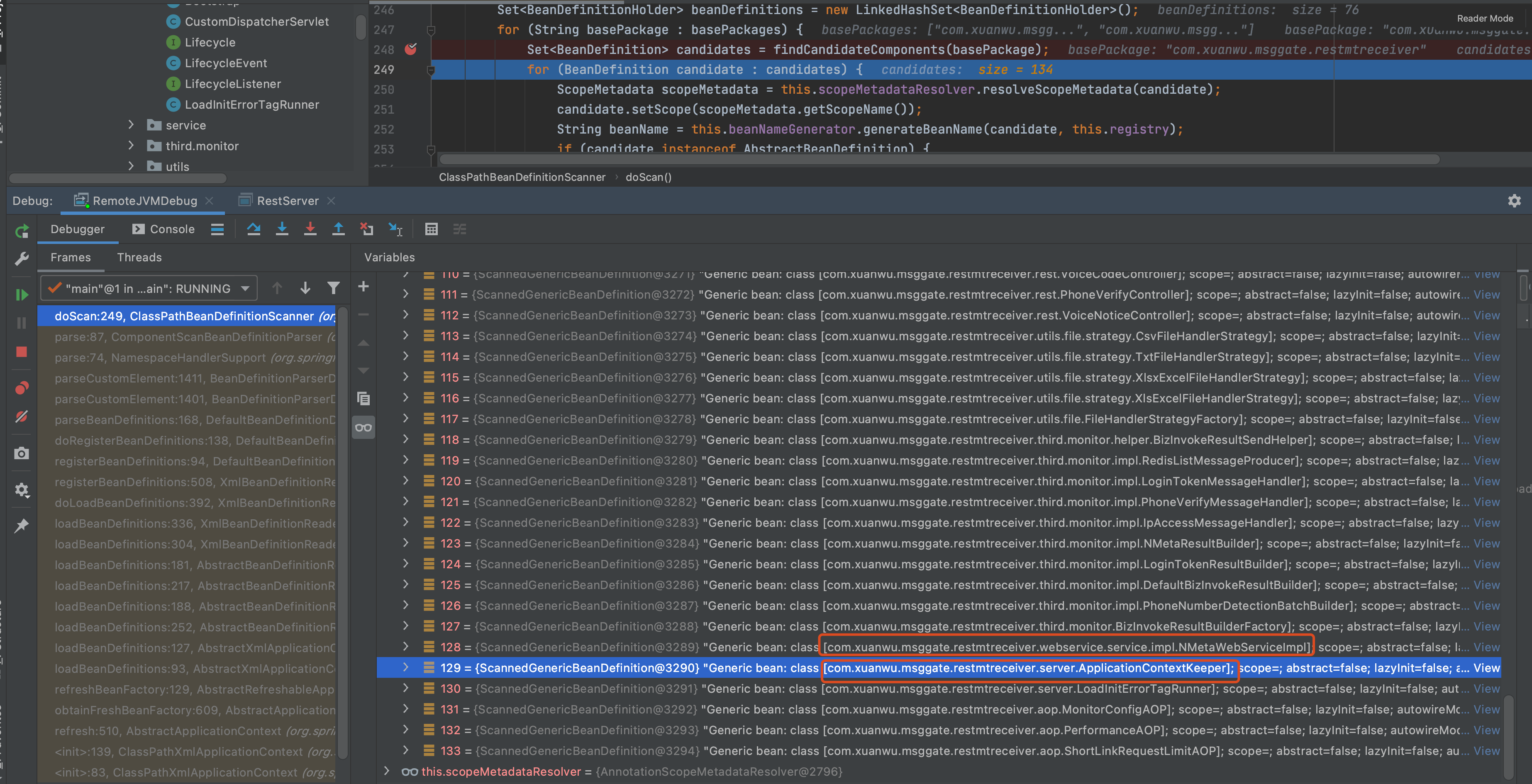
Task: Expand the third.monitor folder
Action: point(131,146)
